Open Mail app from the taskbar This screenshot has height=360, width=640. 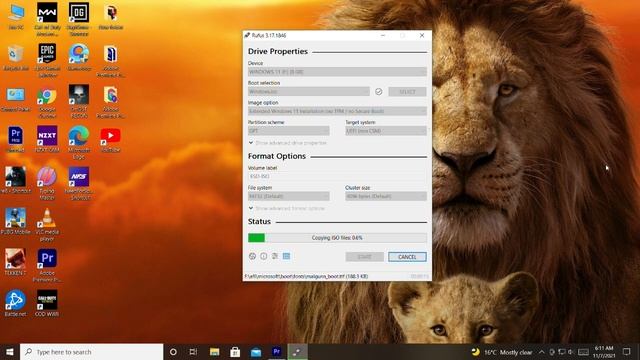click(x=256, y=352)
